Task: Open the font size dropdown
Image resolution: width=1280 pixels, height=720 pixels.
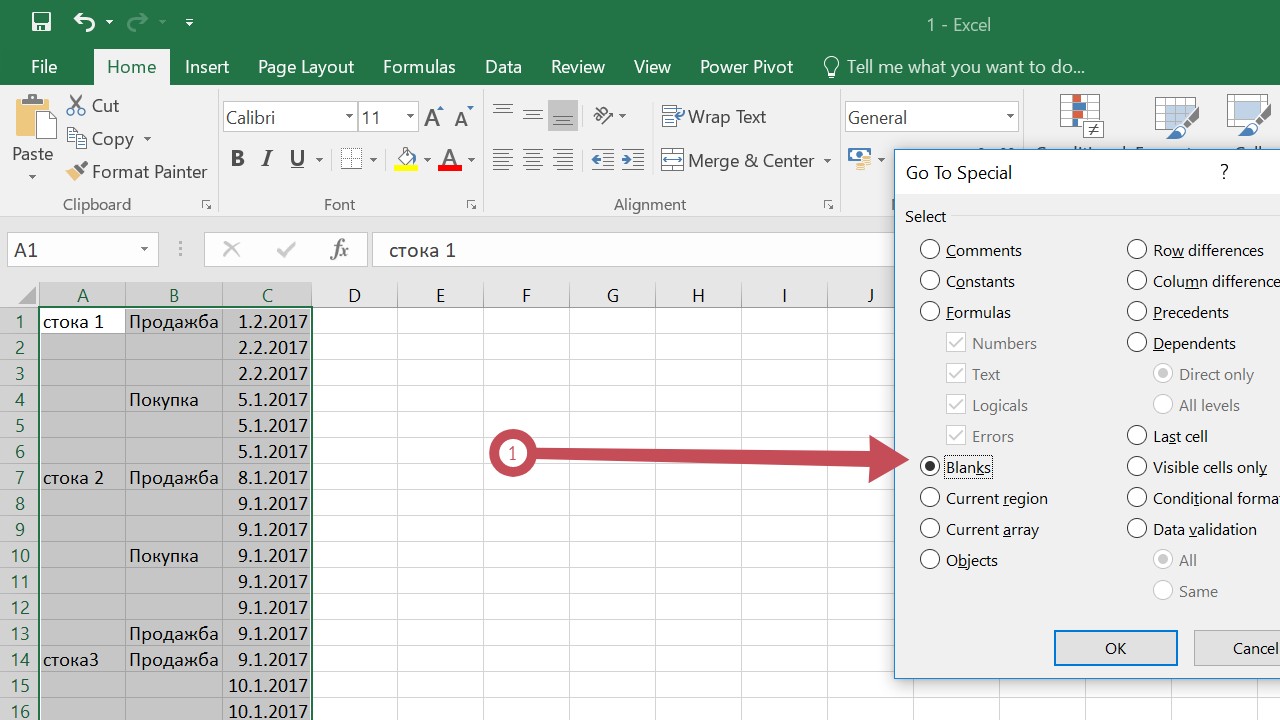Action: [410, 117]
